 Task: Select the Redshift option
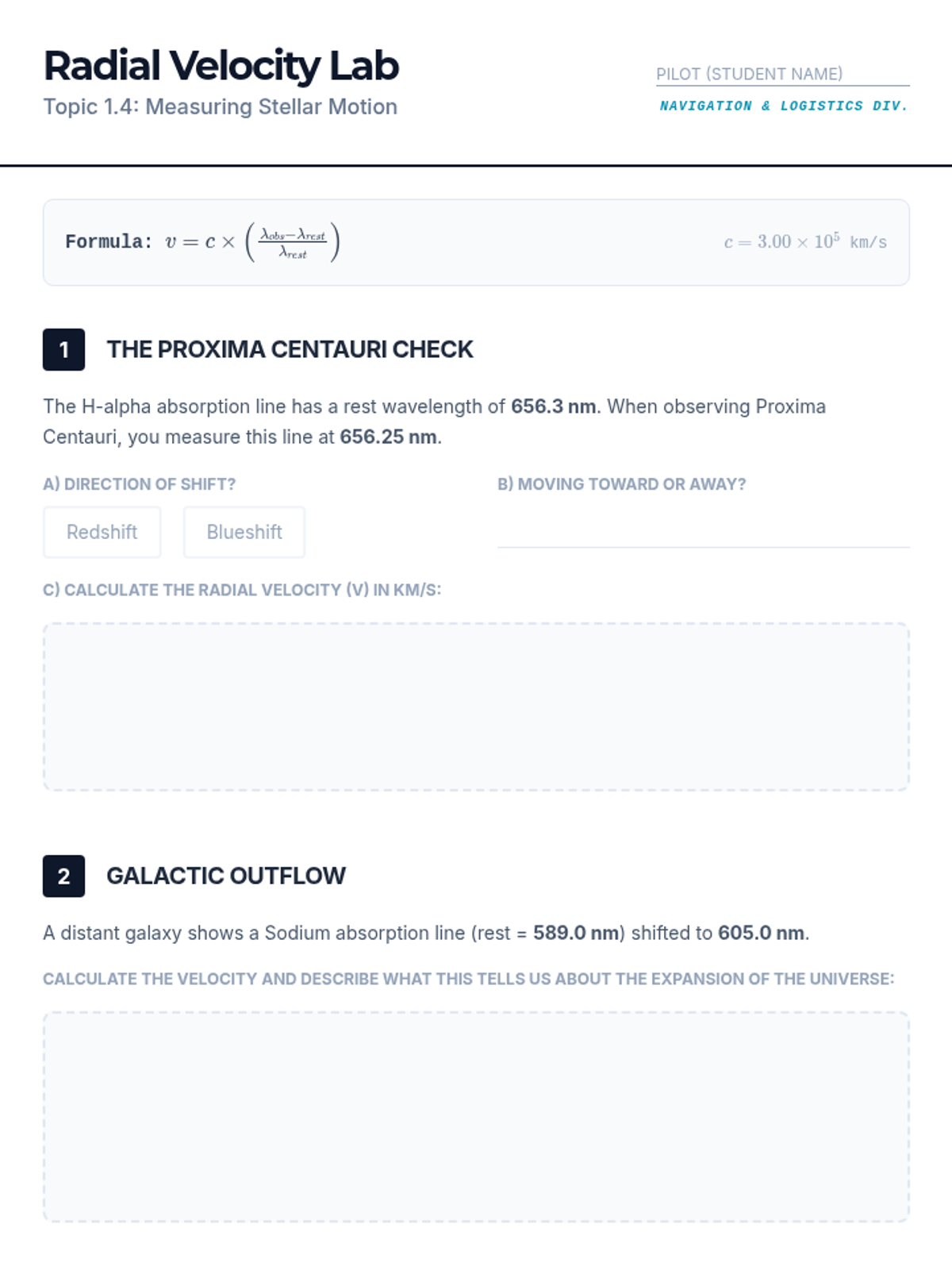tap(102, 532)
